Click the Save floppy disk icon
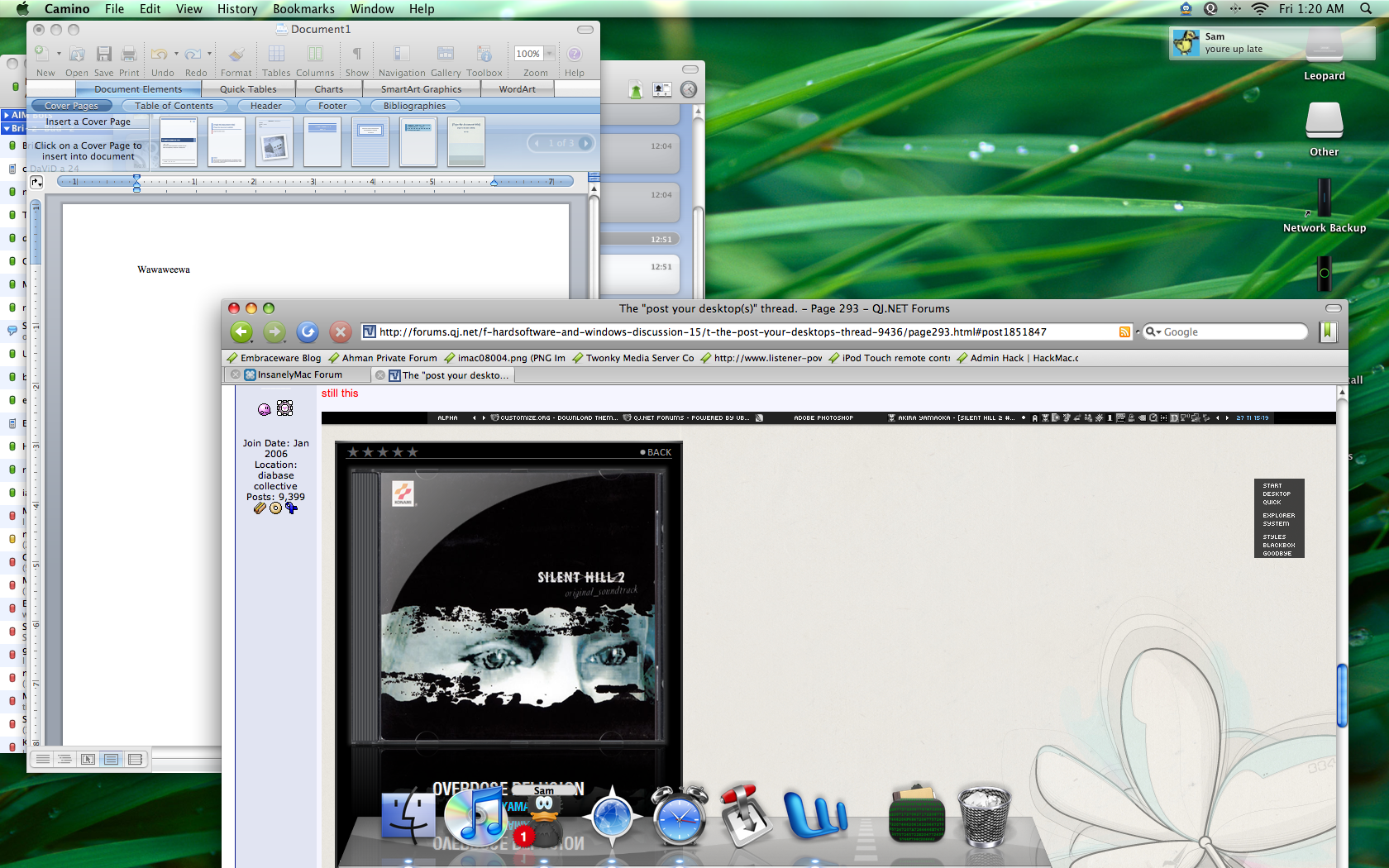Viewport: 1389px width, 868px height. 103,55
